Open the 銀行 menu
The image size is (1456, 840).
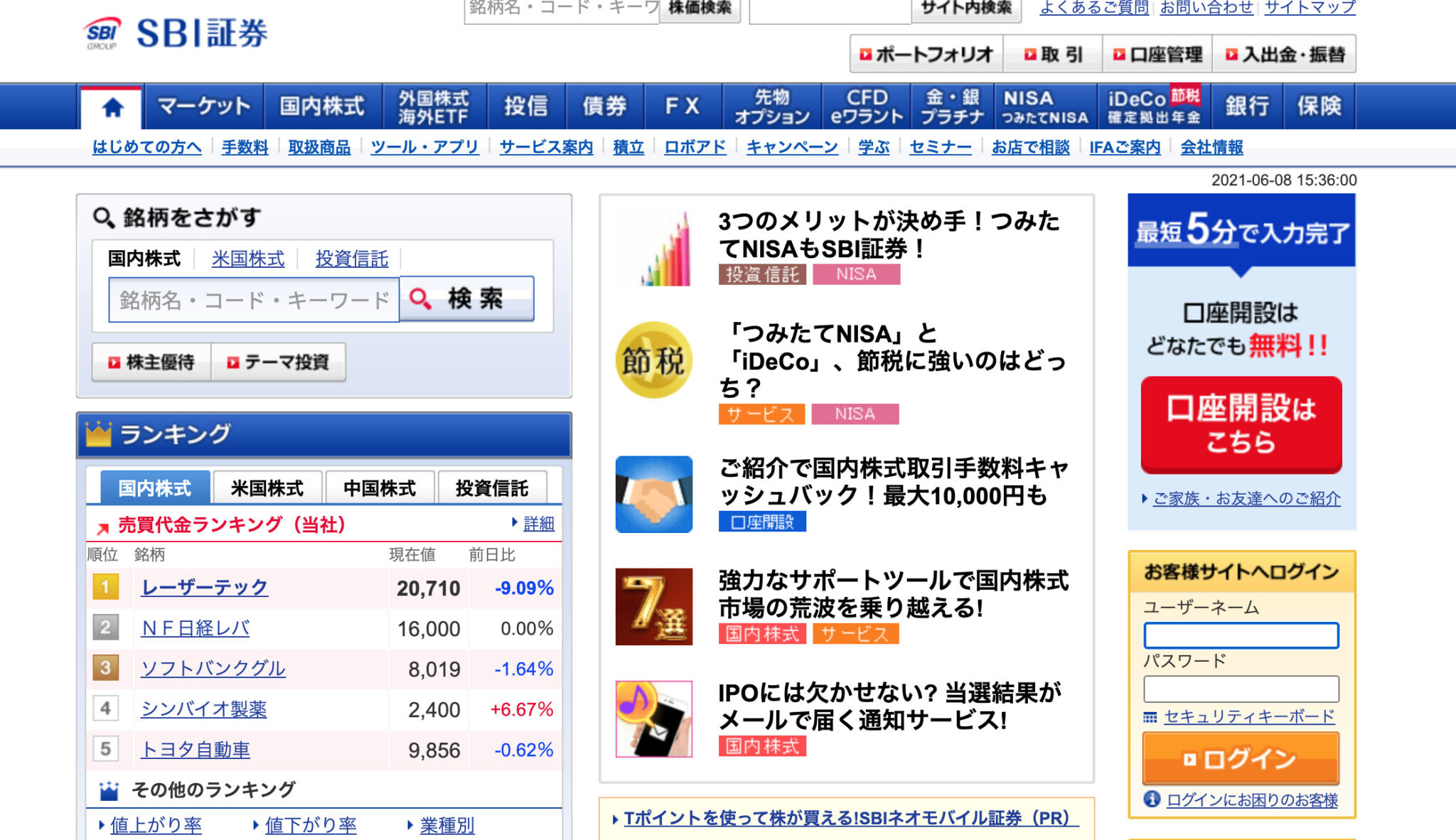[1247, 107]
